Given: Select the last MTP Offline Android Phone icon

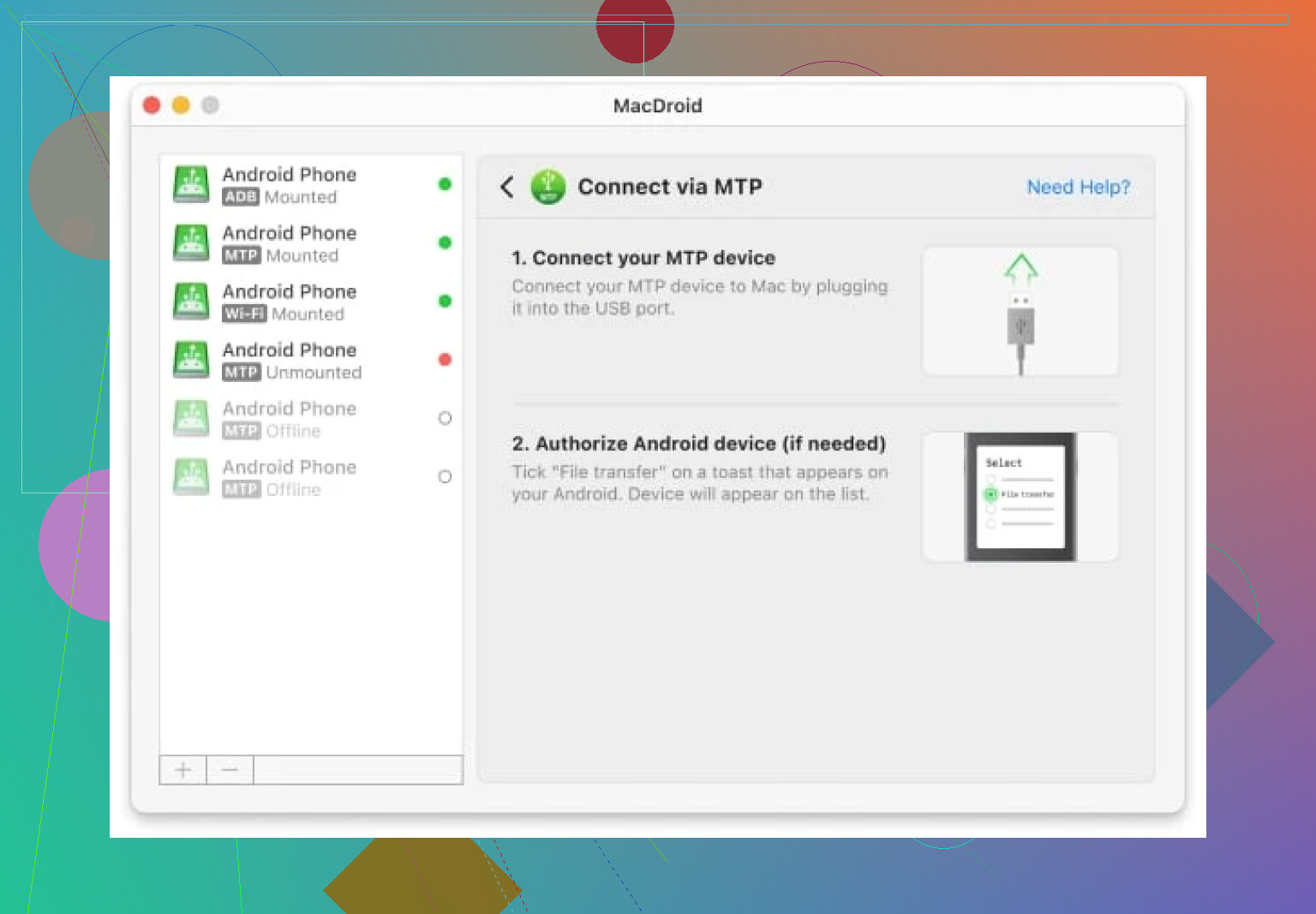Looking at the screenshot, I should pyautogui.click(x=191, y=477).
